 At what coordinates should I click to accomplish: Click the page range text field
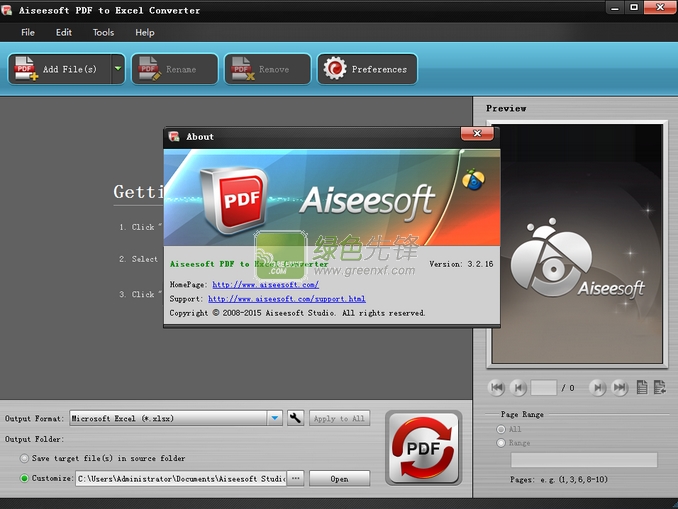584,460
